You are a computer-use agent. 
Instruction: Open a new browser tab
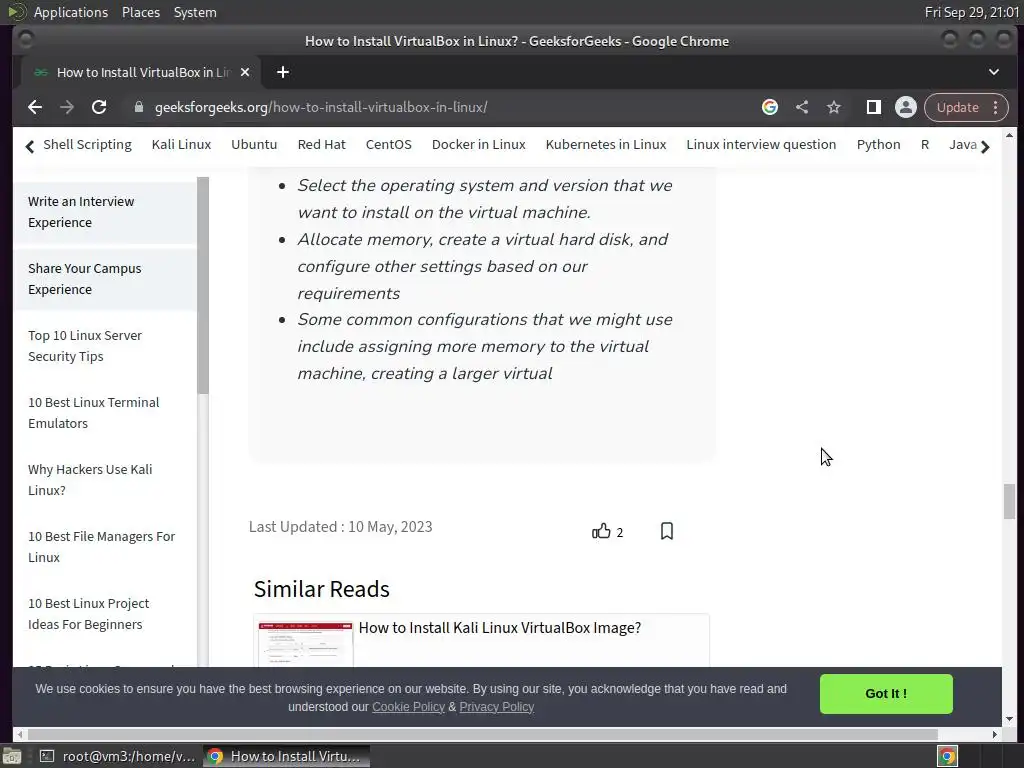(283, 72)
